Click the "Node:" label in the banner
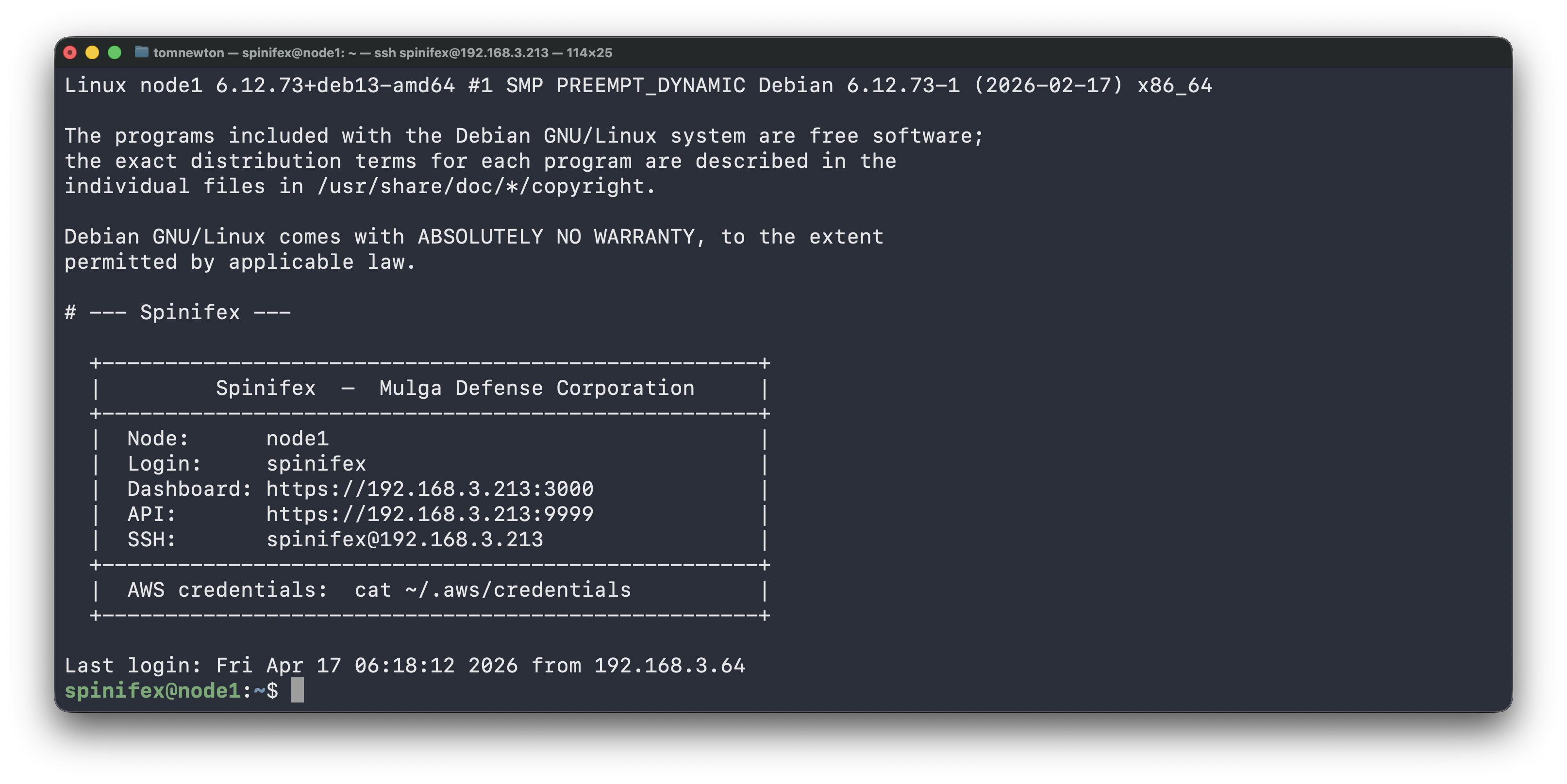The image size is (1567, 784). (x=158, y=439)
